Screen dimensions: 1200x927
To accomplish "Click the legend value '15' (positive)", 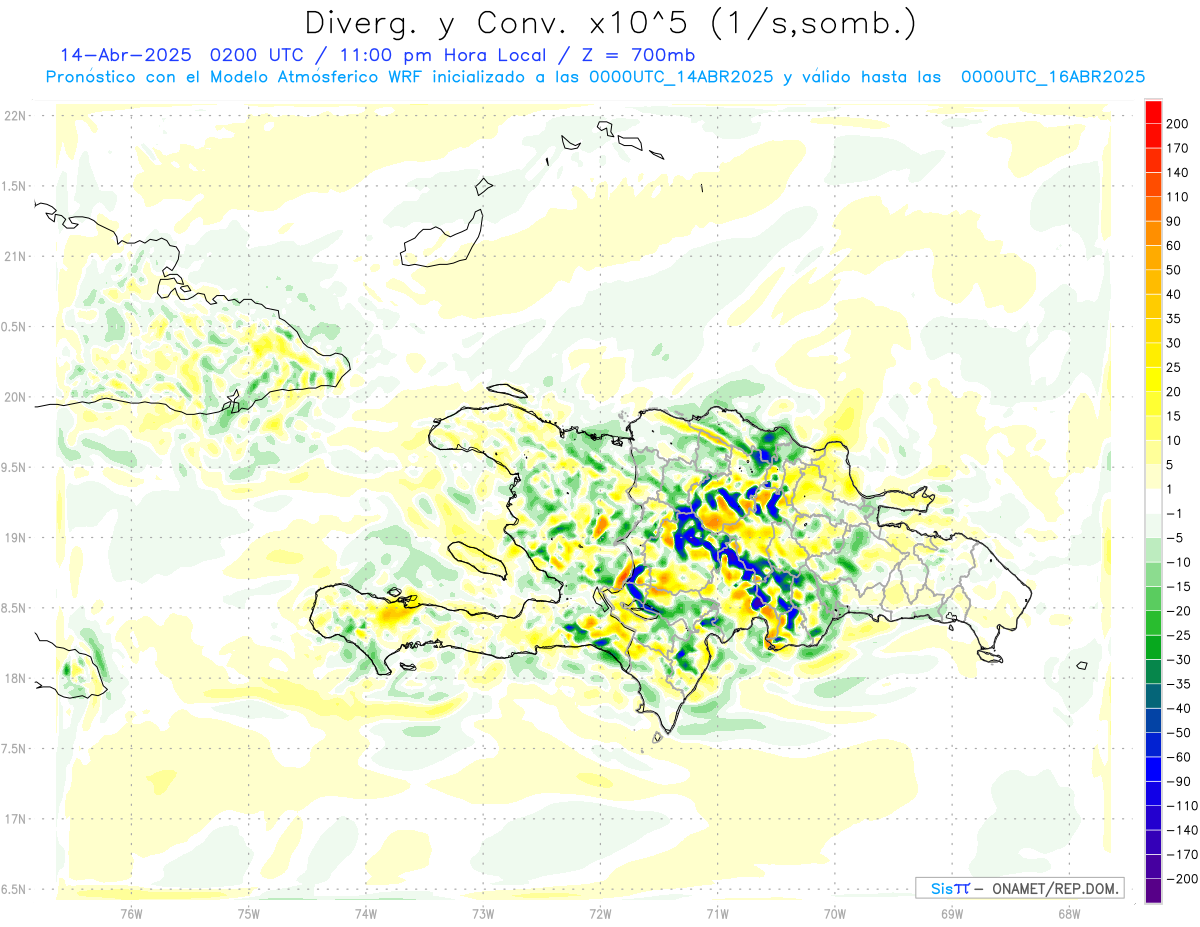I will [x=1176, y=416].
